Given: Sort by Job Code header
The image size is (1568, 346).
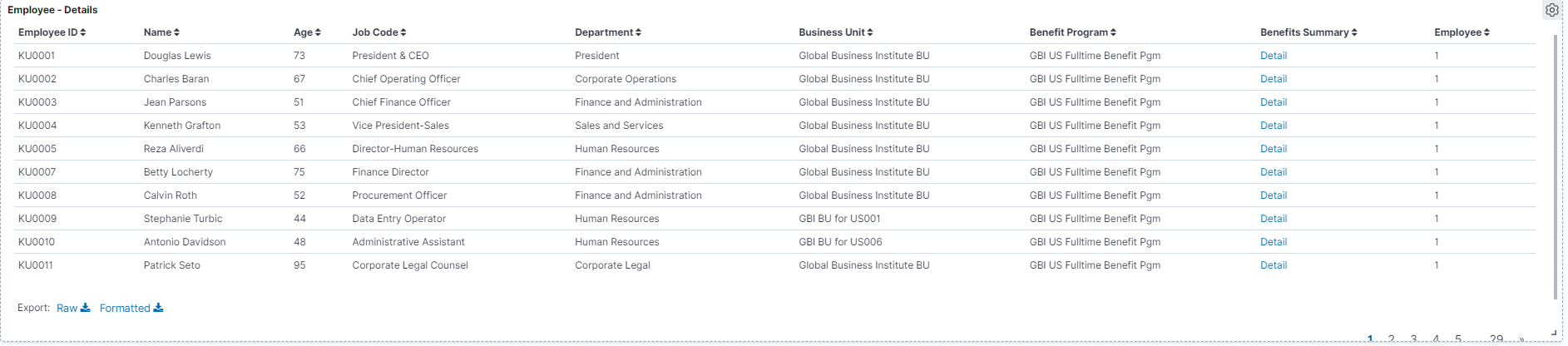Looking at the screenshot, I should (x=379, y=32).
